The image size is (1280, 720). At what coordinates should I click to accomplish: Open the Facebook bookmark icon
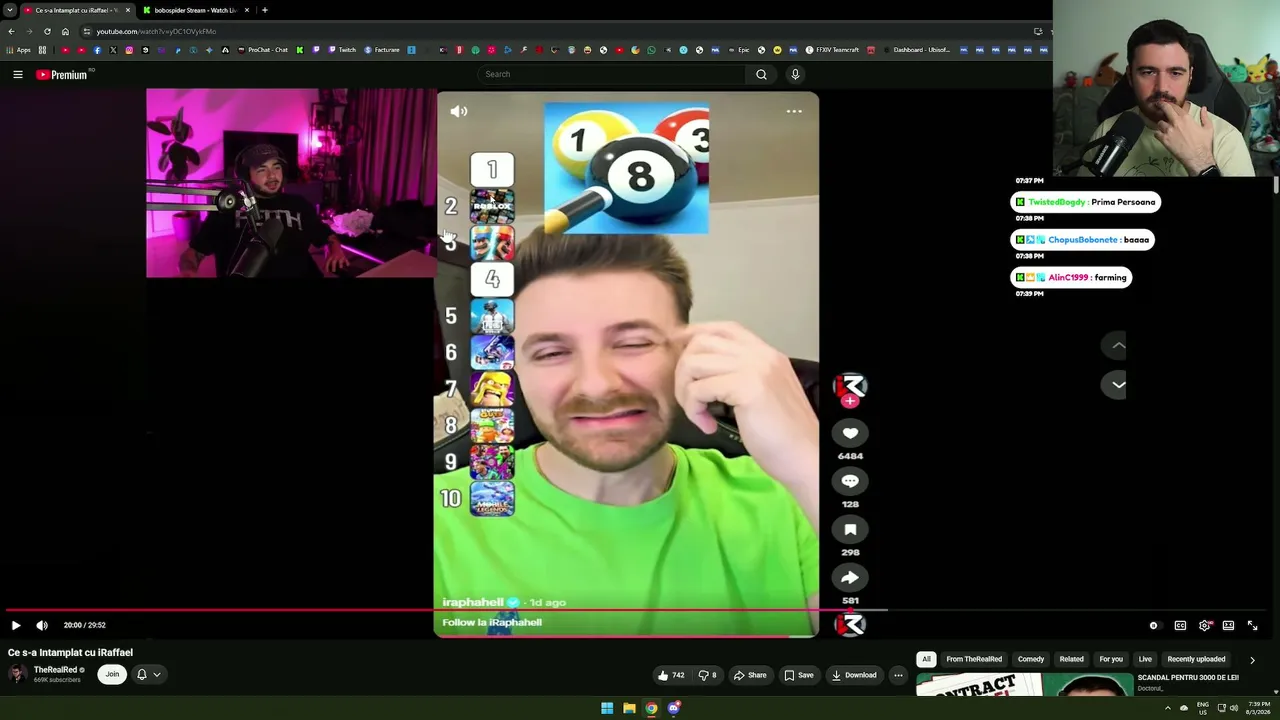click(x=97, y=50)
